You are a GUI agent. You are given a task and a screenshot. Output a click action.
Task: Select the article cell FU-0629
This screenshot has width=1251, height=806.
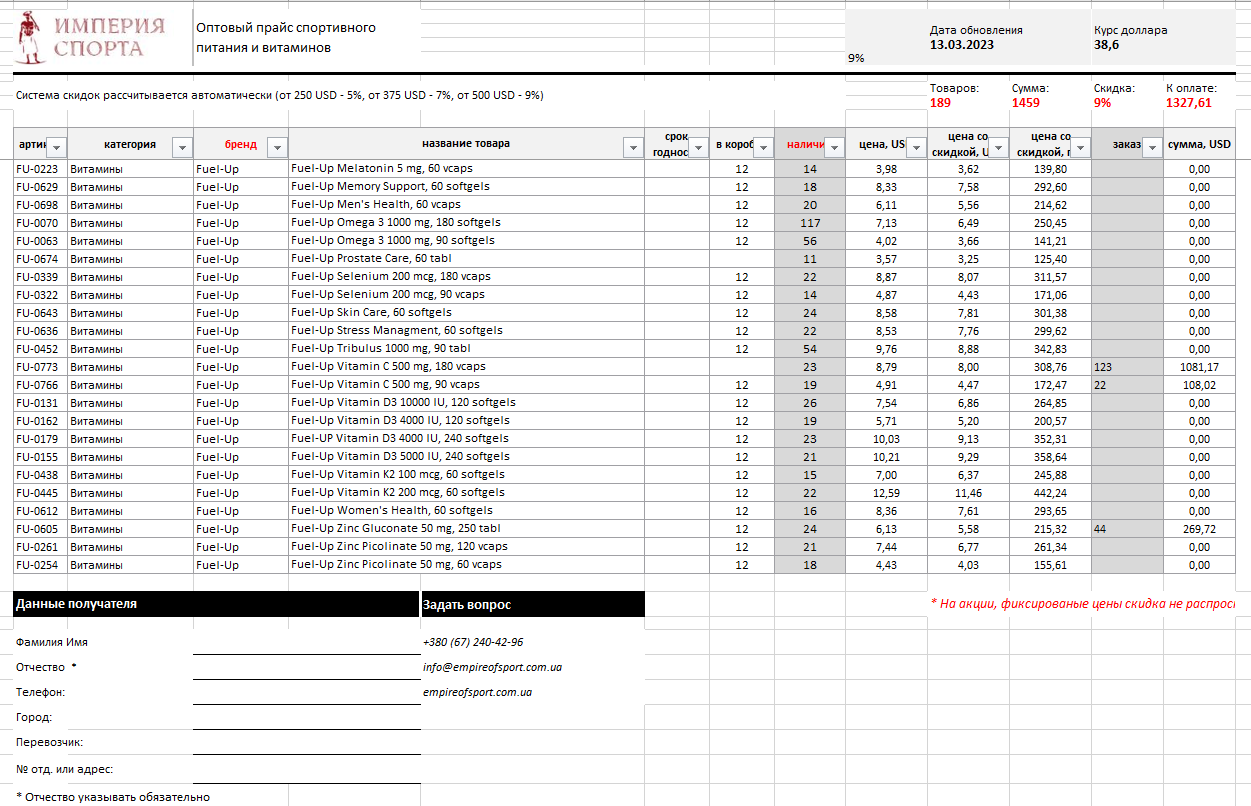click(40, 187)
